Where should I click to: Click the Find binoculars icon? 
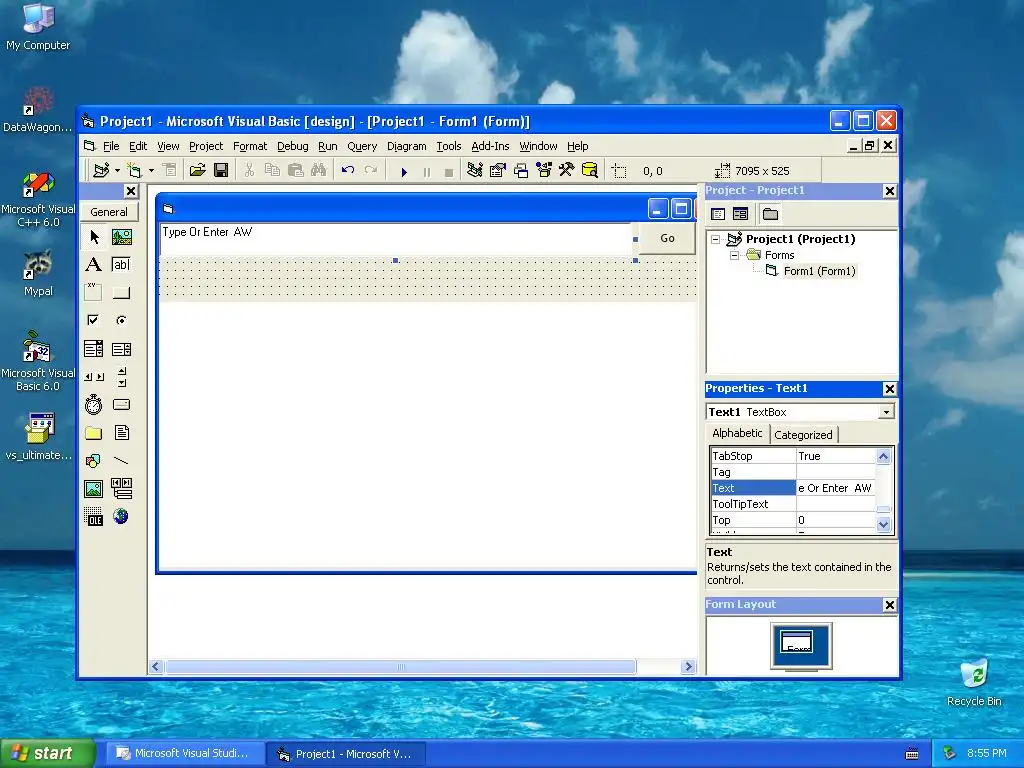pyautogui.click(x=318, y=171)
